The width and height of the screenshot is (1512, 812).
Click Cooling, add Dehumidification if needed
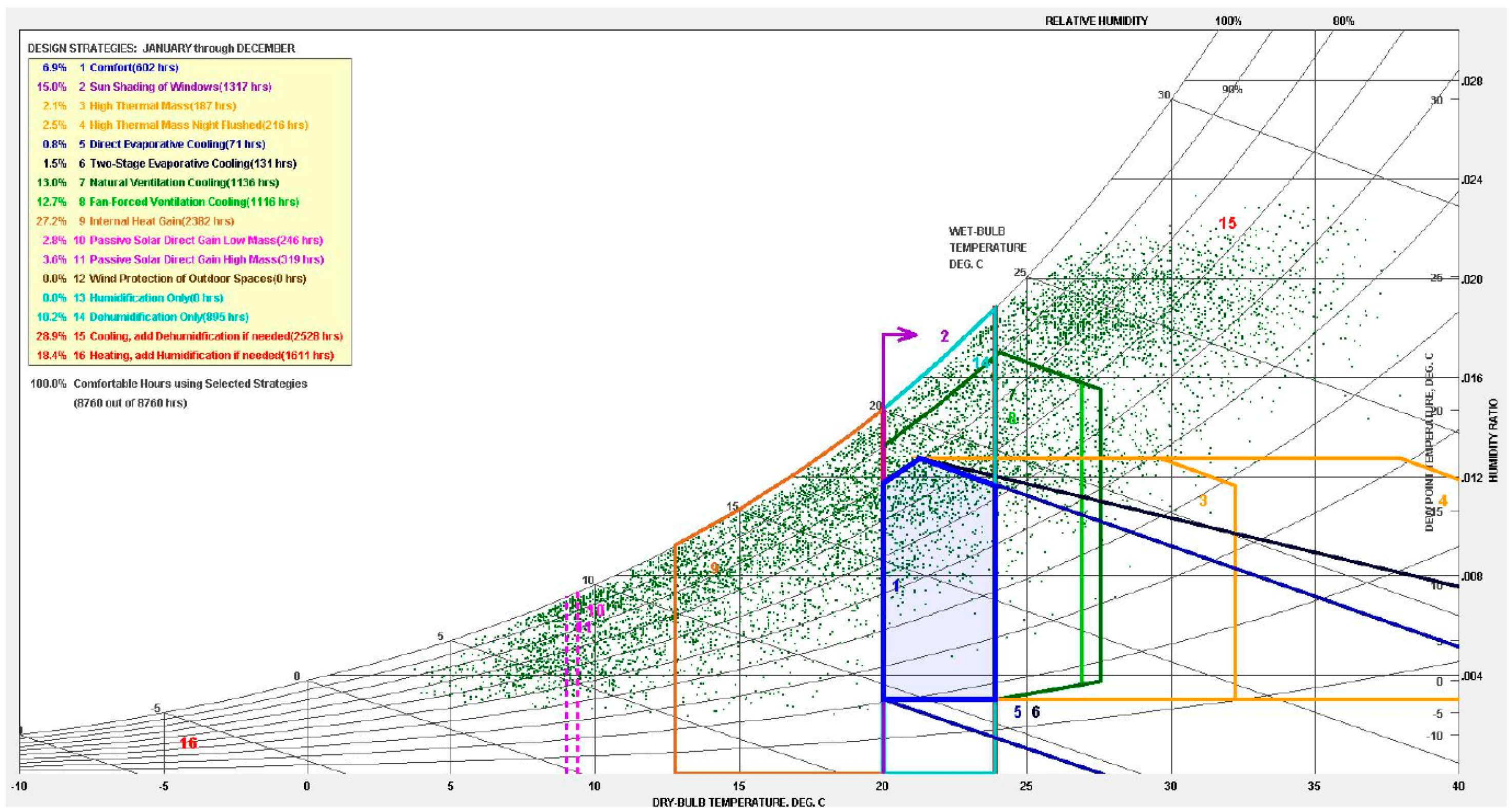[x=215, y=336]
